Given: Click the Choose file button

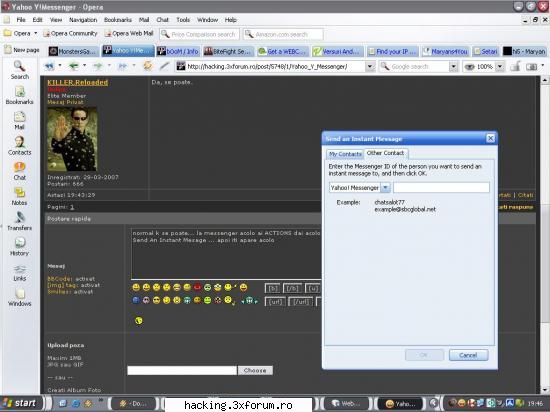Looking at the screenshot, I should click(255, 370).
